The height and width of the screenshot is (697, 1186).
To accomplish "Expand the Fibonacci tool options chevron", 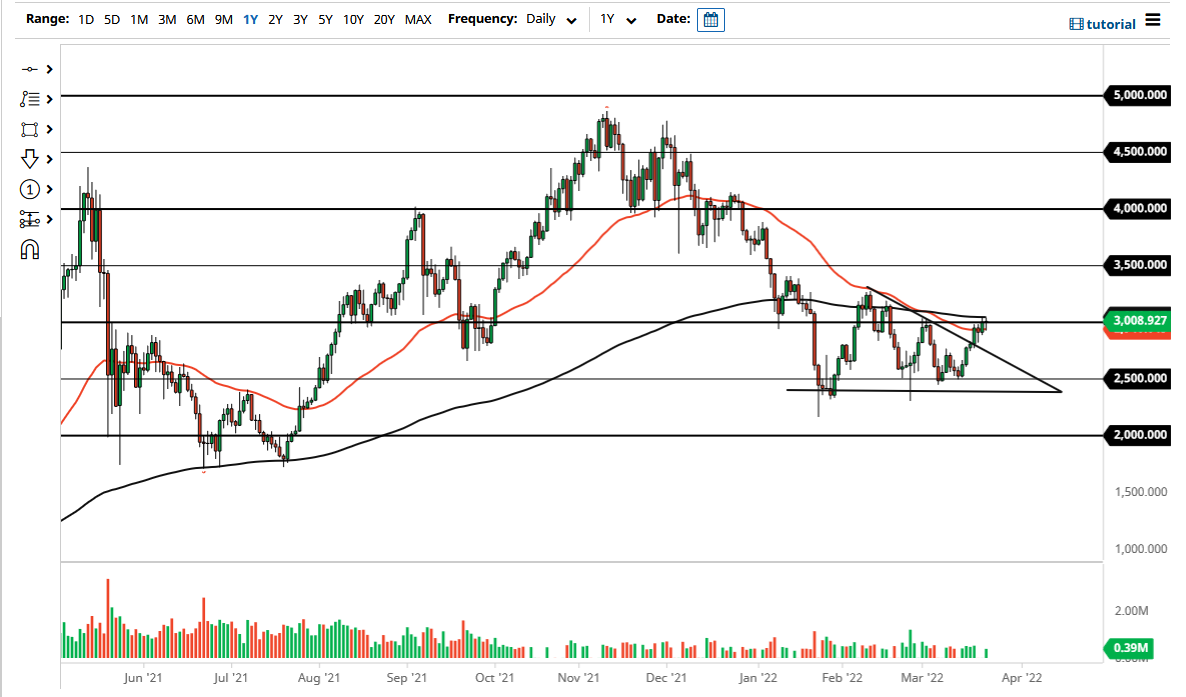I will tap(50, 99).
